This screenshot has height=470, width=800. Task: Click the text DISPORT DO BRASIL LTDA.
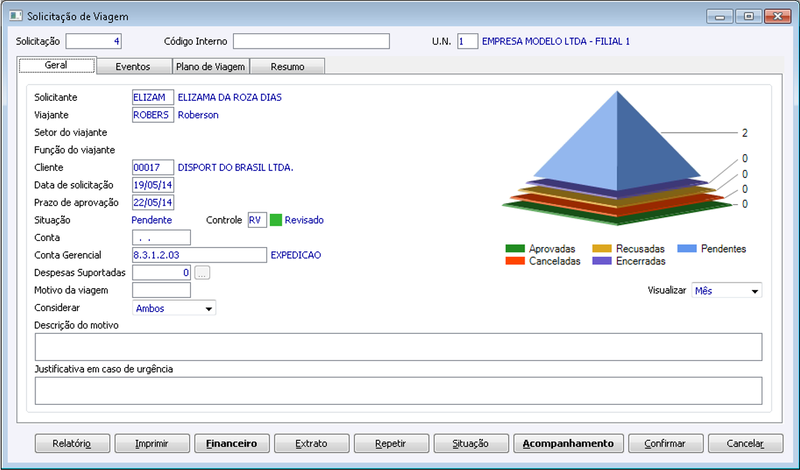(x=236, y=167)
